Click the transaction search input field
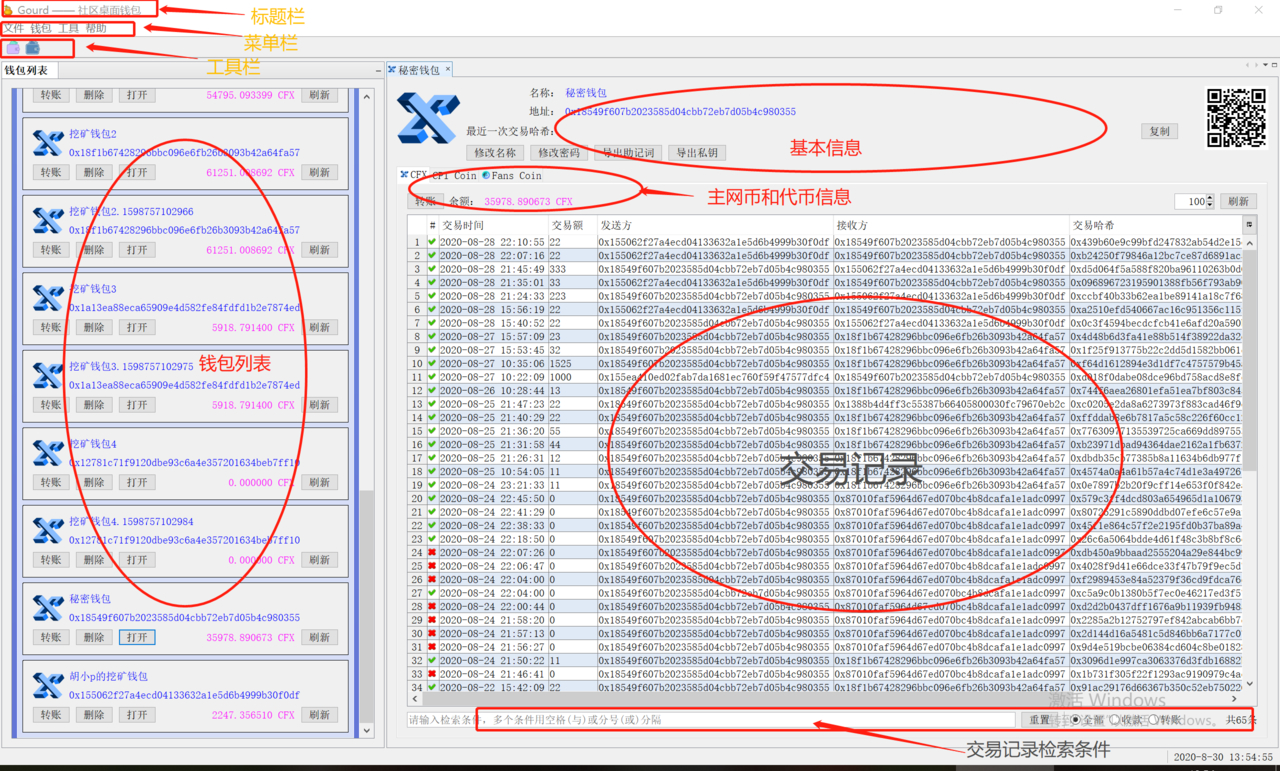1280x771 pixels. pos(710,720)
